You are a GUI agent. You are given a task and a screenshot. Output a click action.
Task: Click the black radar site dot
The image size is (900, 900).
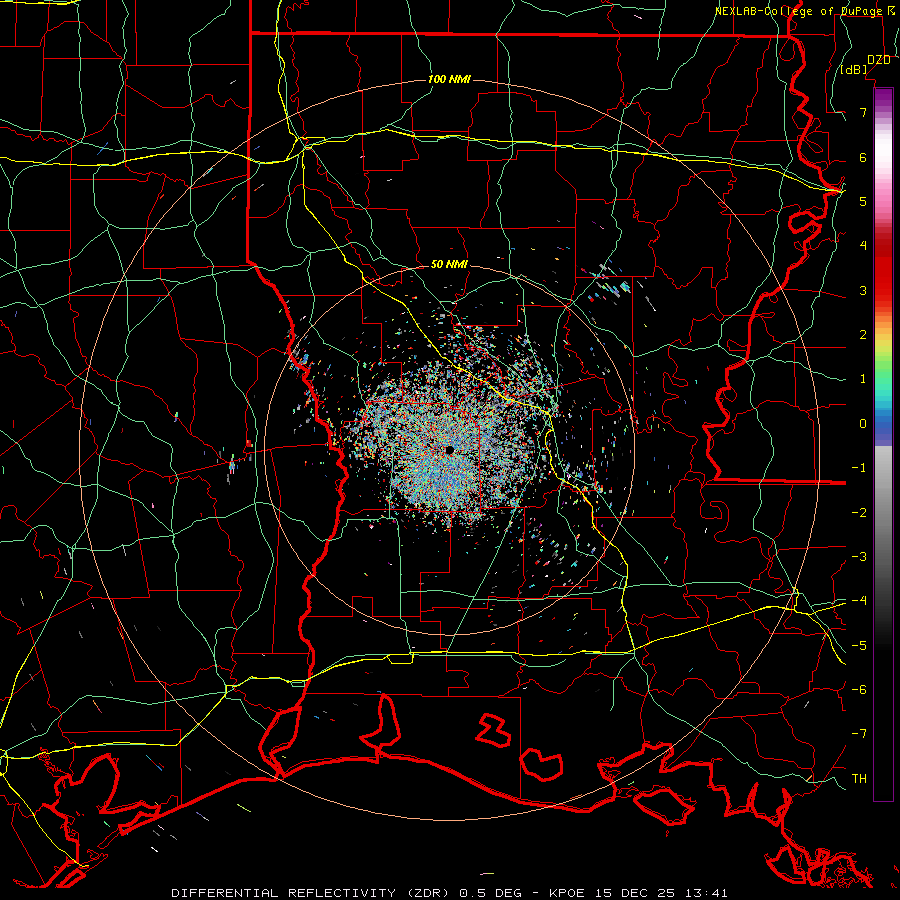pyautogui.click(x=449, y=450)
